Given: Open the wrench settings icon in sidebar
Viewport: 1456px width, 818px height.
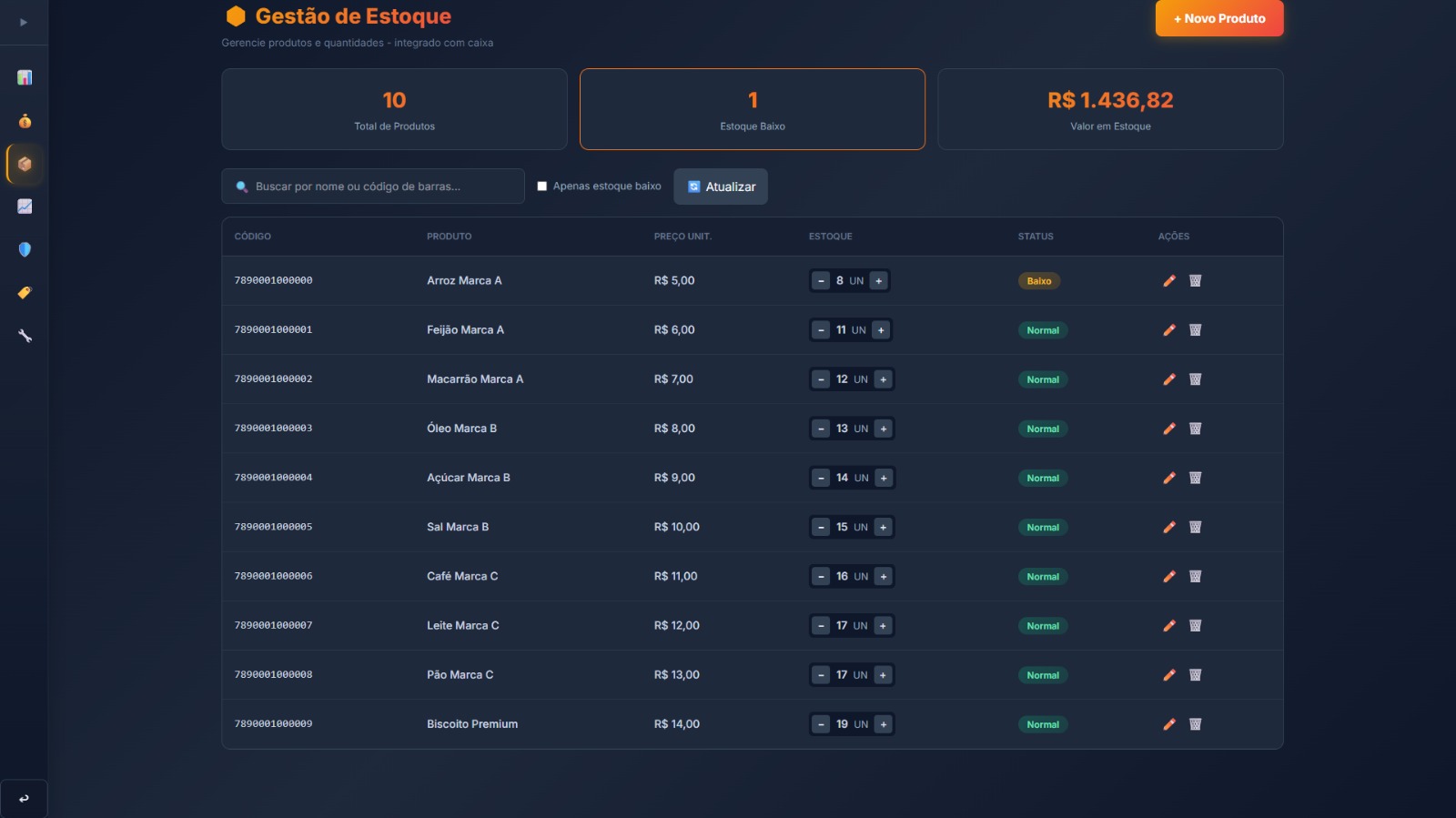Looking at the screenshot, I should 25,336.
